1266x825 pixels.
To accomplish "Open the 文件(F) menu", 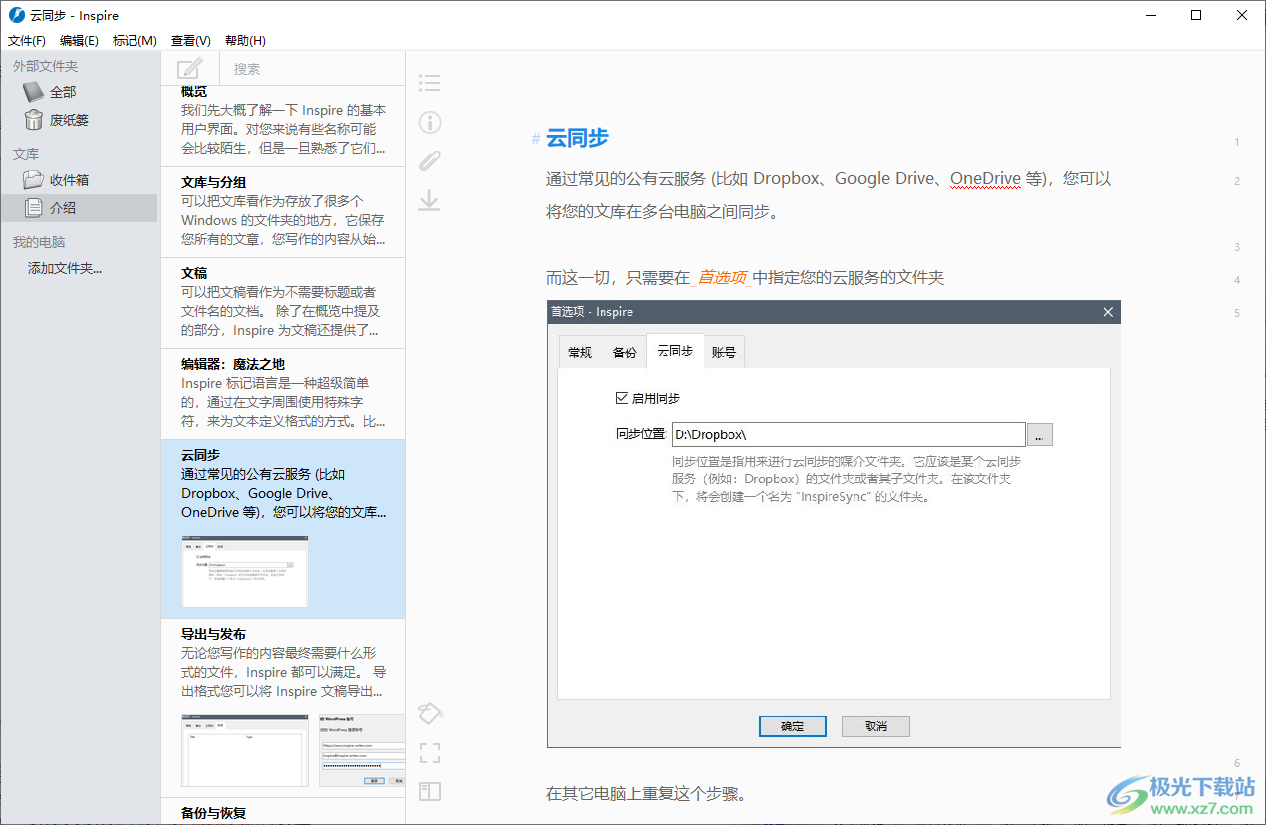I will 27,41.
